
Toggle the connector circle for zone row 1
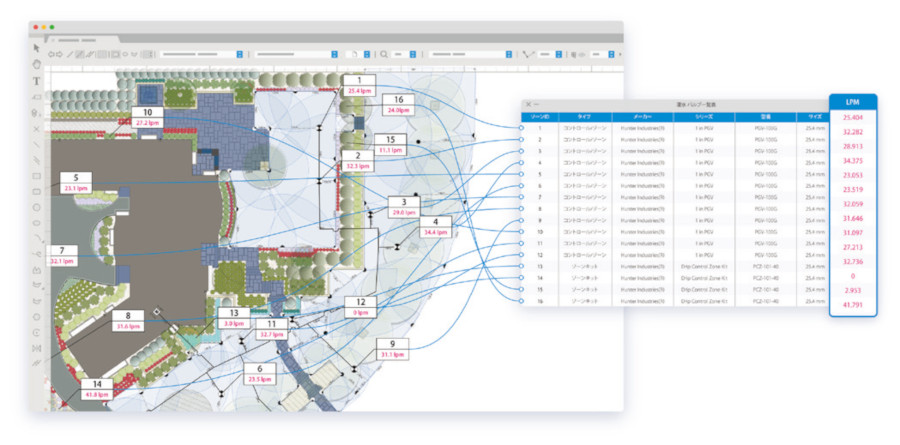522,128
